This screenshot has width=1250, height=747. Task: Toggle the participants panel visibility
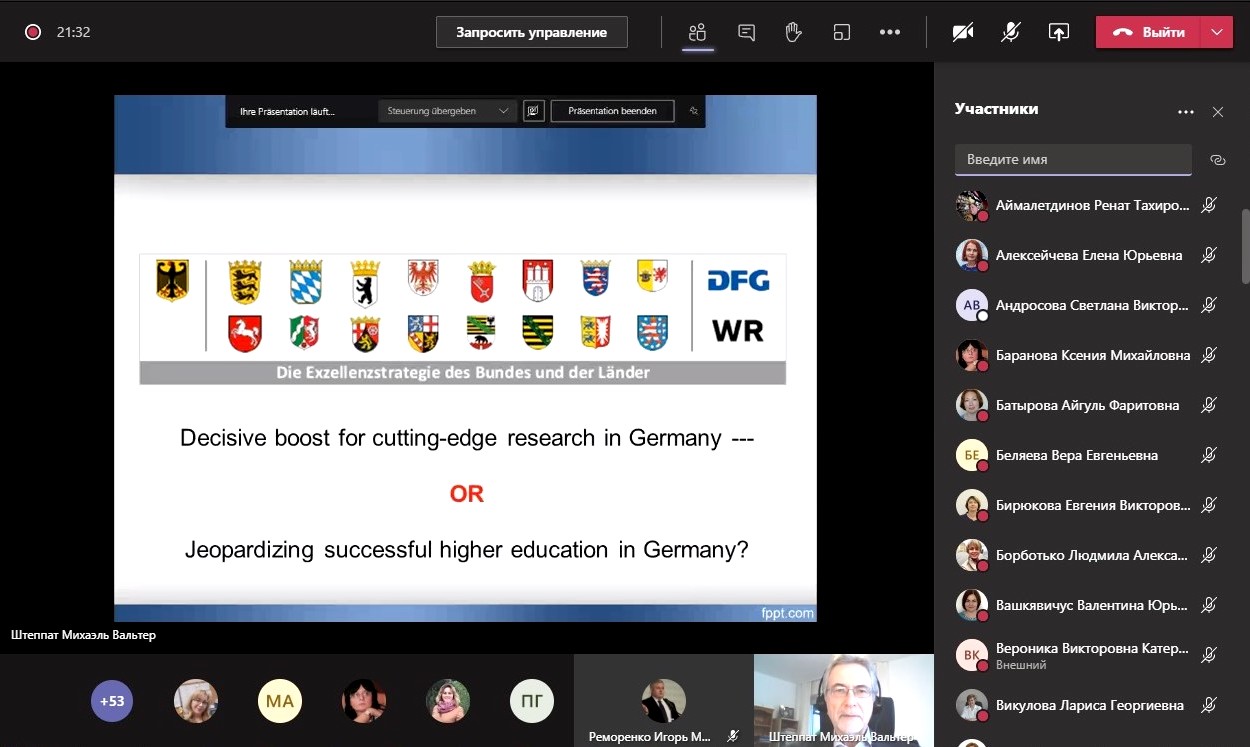click(698, 32)
